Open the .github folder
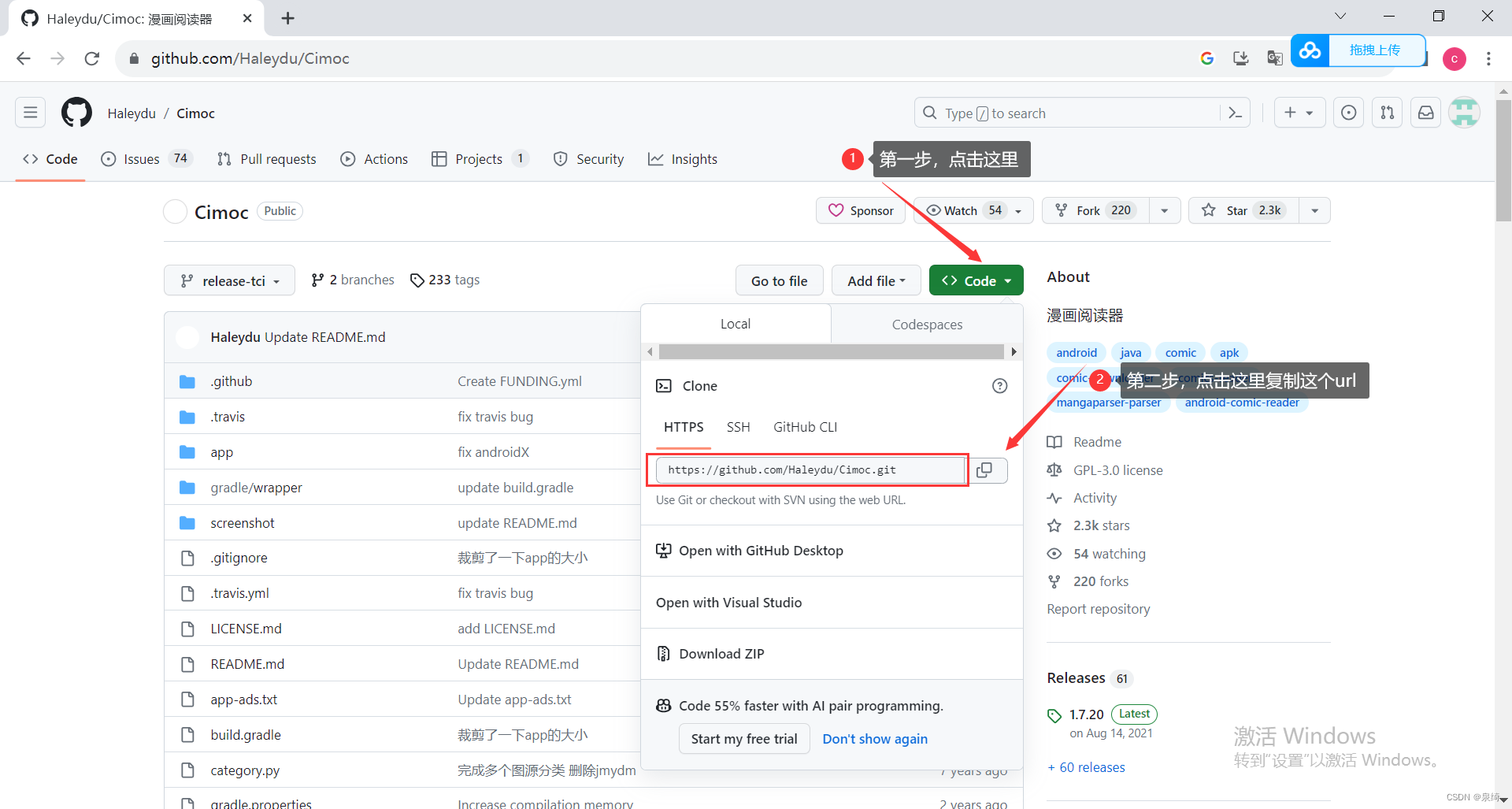Viewport: 1512px width, 809px height. click(232, 381)
